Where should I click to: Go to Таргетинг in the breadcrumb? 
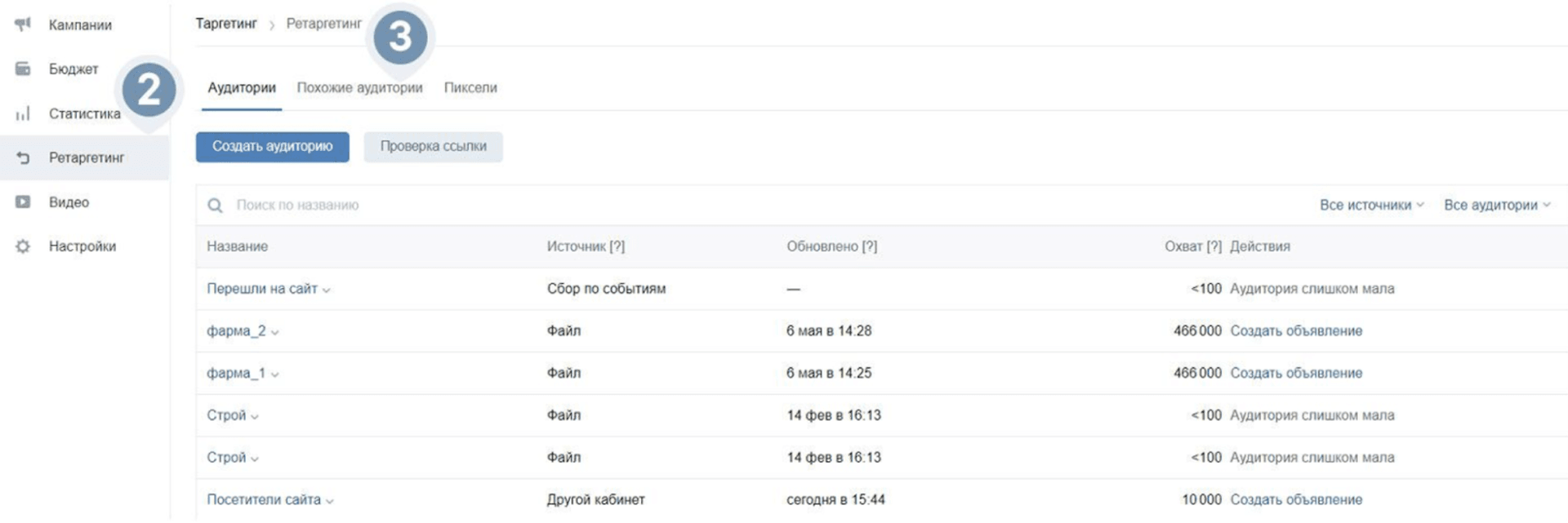(226, 24)
